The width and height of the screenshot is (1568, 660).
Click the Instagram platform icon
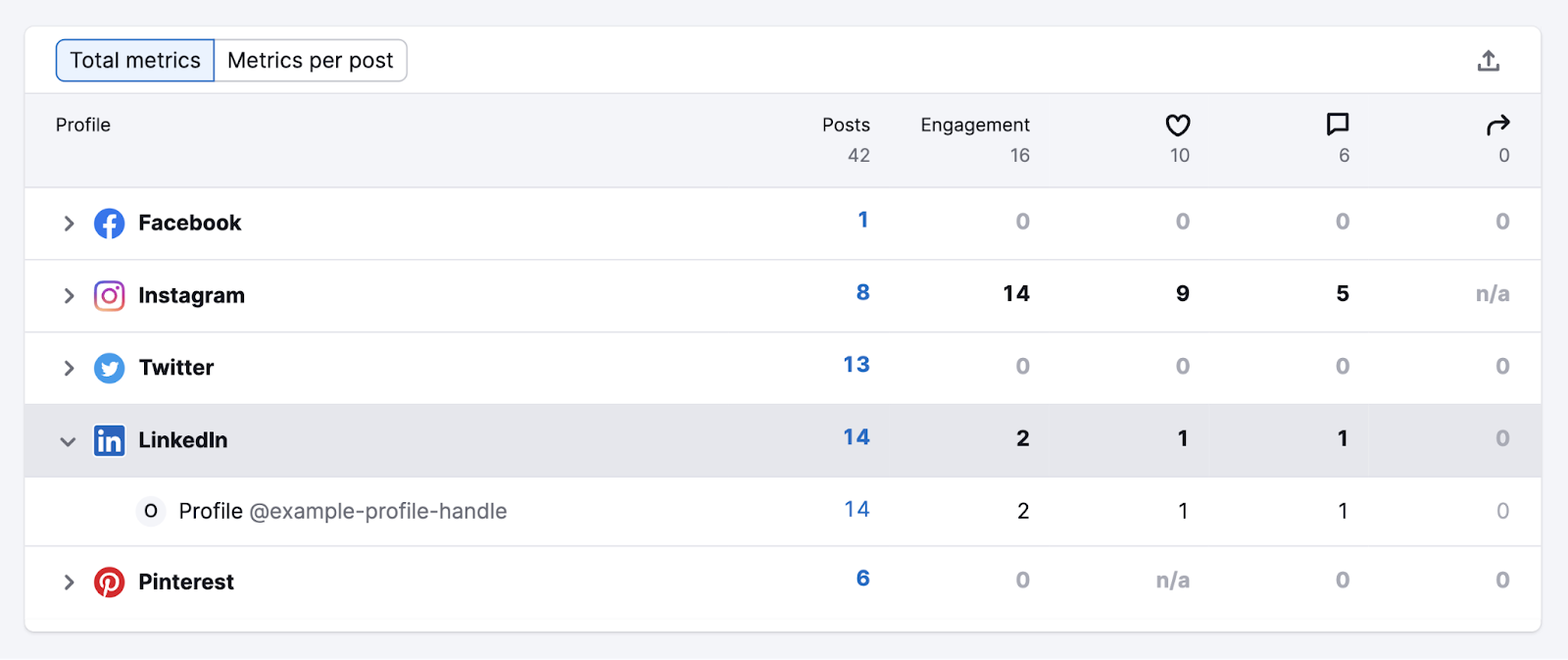click(x=110, y=295)
